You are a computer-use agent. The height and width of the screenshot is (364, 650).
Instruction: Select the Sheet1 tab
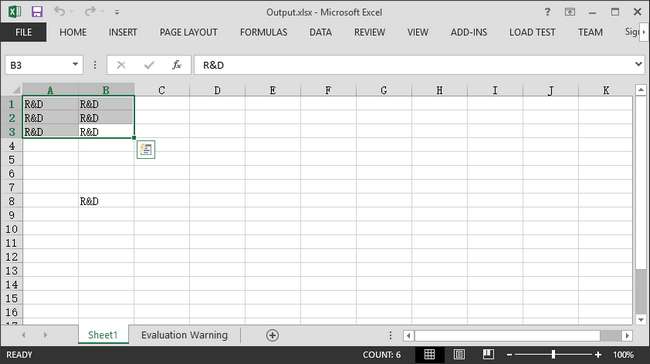[103, 335]
